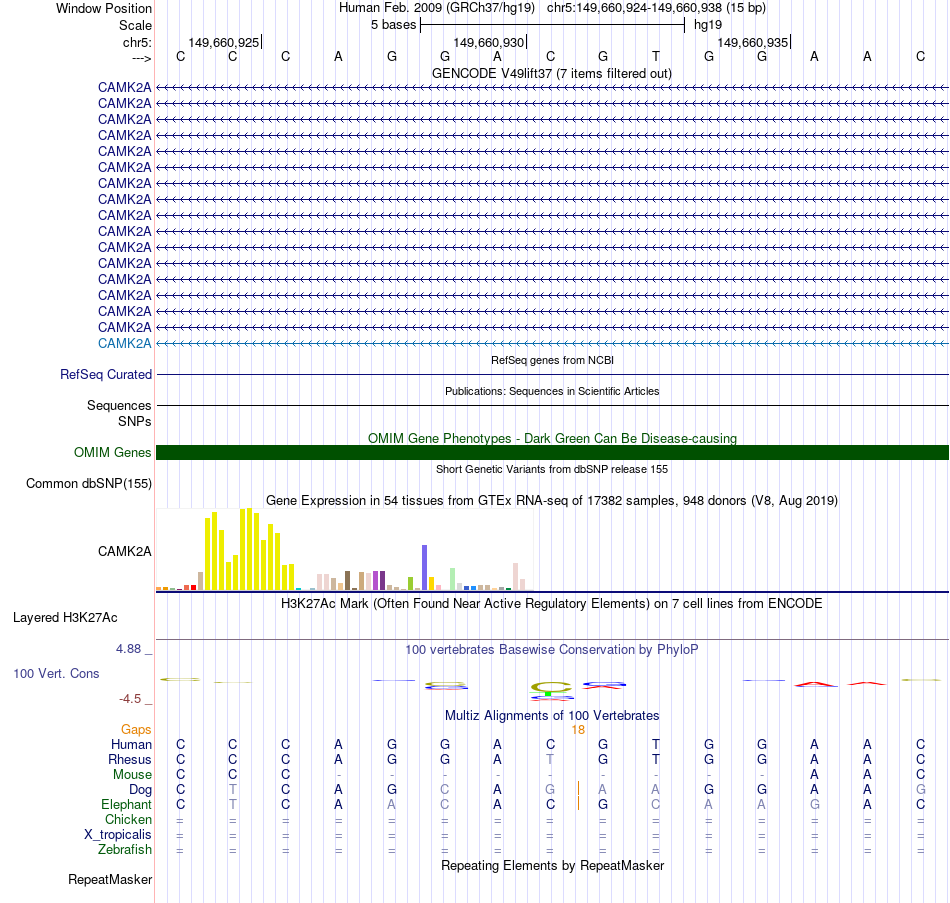Click the SNPs track label
Viewport: 950px width, 903px height.
pyautogui.click(x=135, y=421)
